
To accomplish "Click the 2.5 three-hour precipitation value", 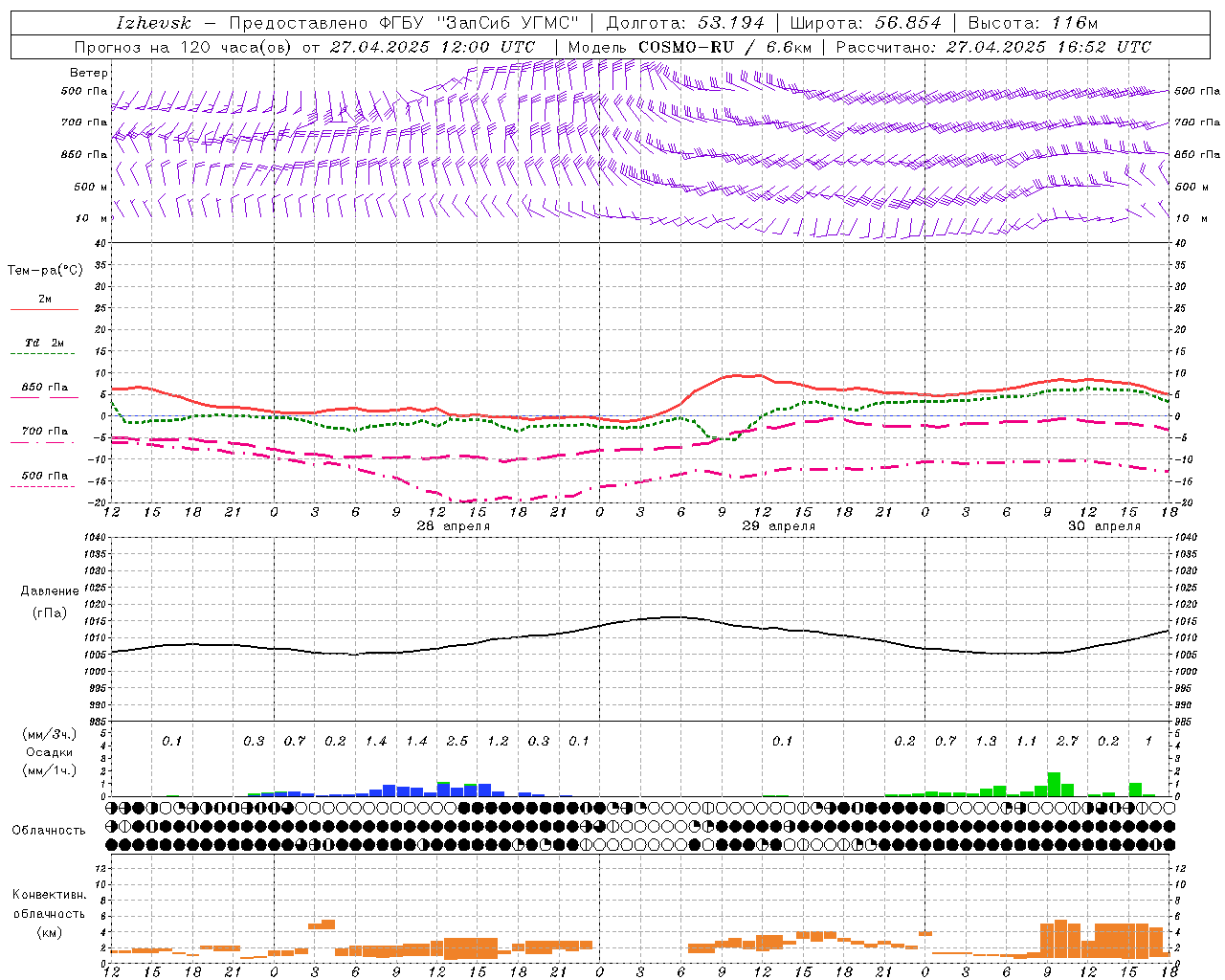I will [x=457, y=741].
